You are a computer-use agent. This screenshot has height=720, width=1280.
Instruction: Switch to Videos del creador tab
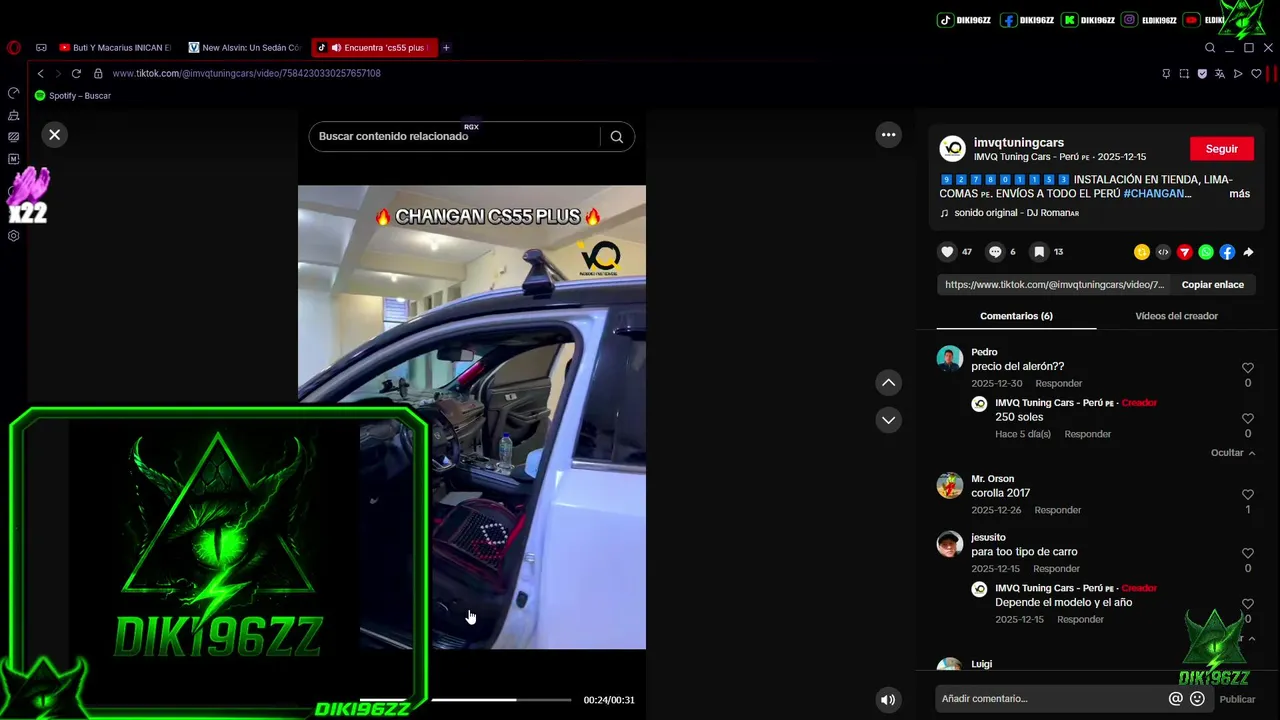click(1176, 316)
